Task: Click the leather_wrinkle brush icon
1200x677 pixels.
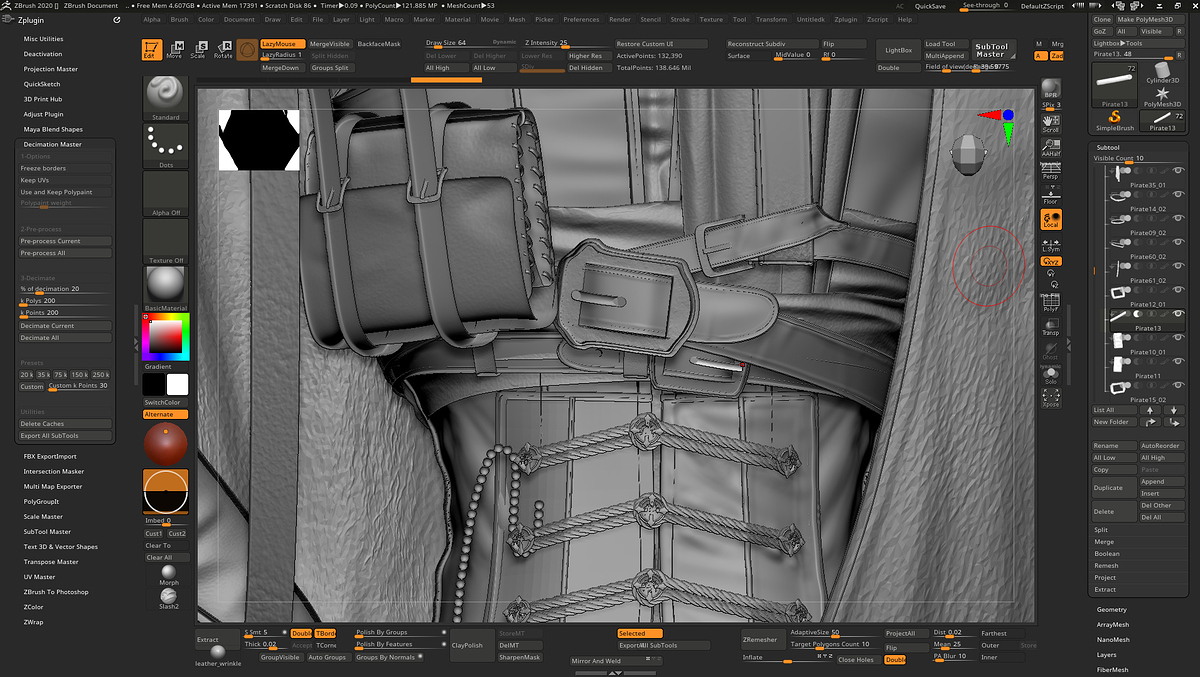Action: [x=218, y=654]
